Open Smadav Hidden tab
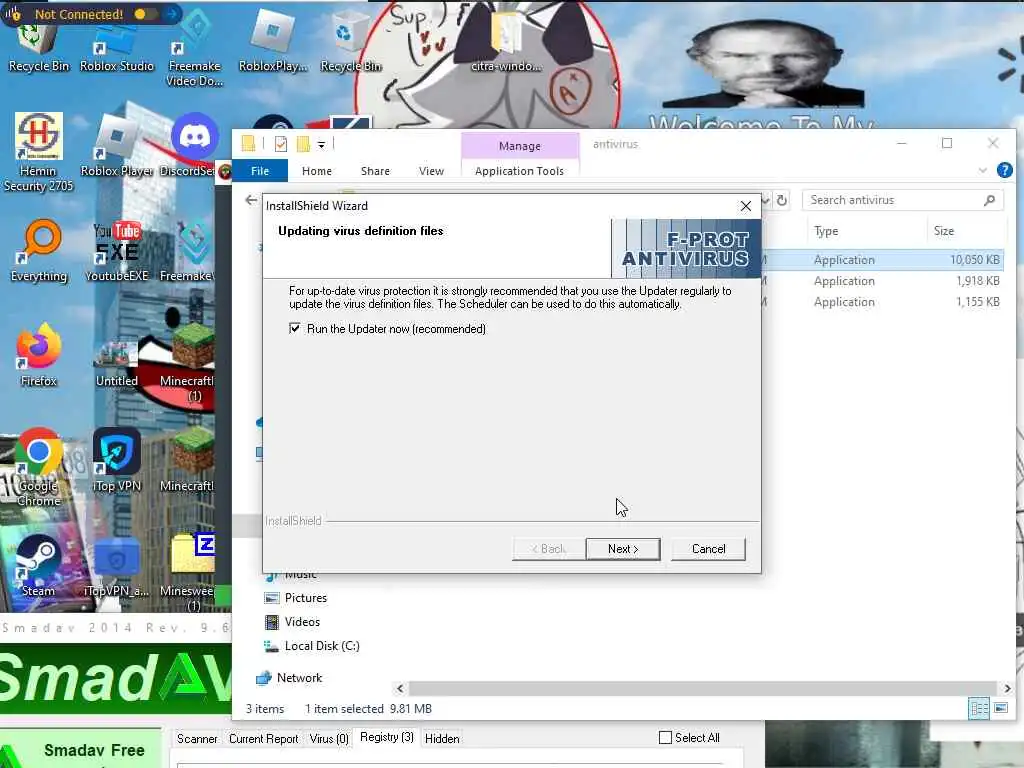This screenshot has width=1024, height=768. 442,738
